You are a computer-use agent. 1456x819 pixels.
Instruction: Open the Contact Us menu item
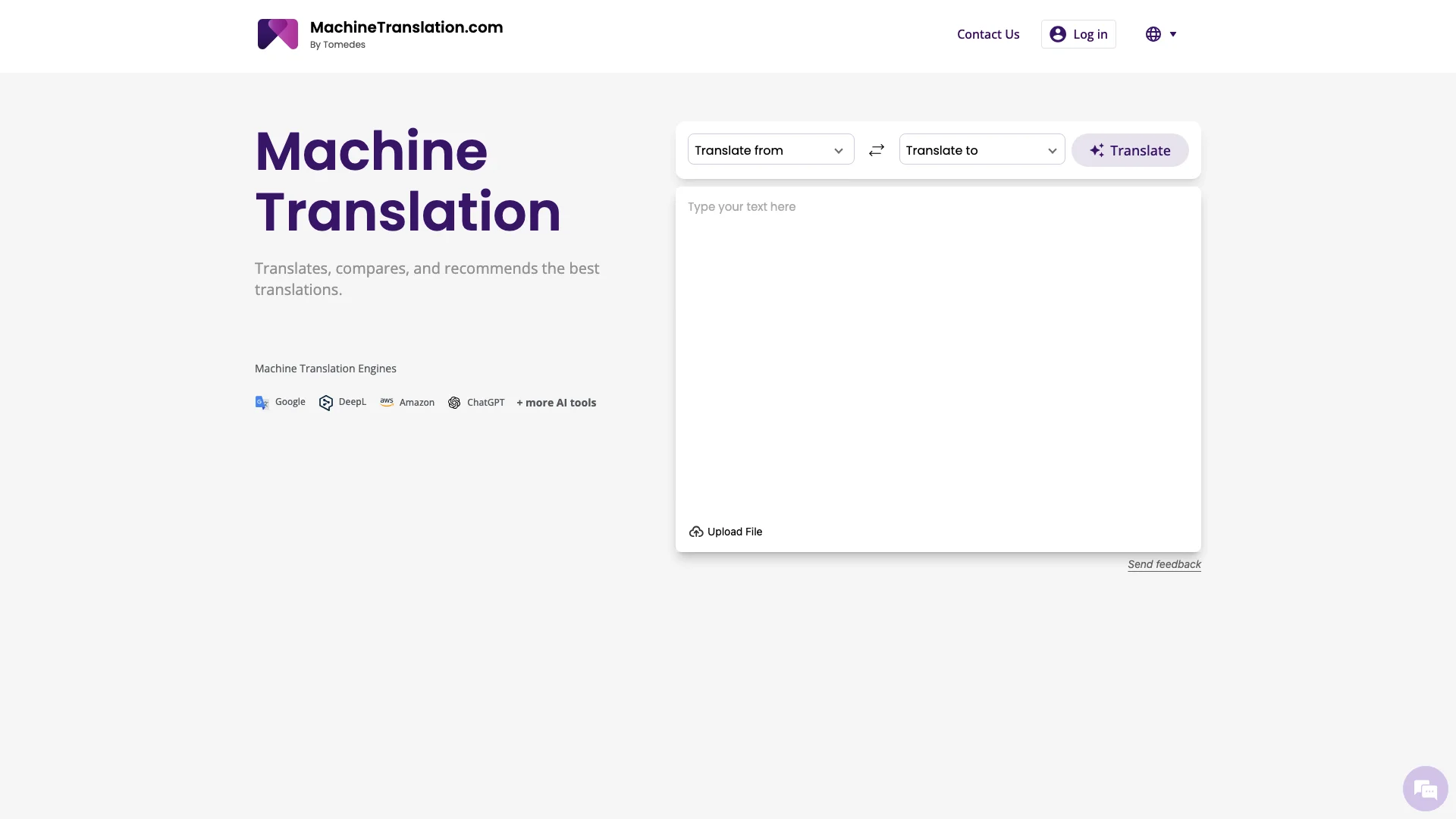(988, 34)
